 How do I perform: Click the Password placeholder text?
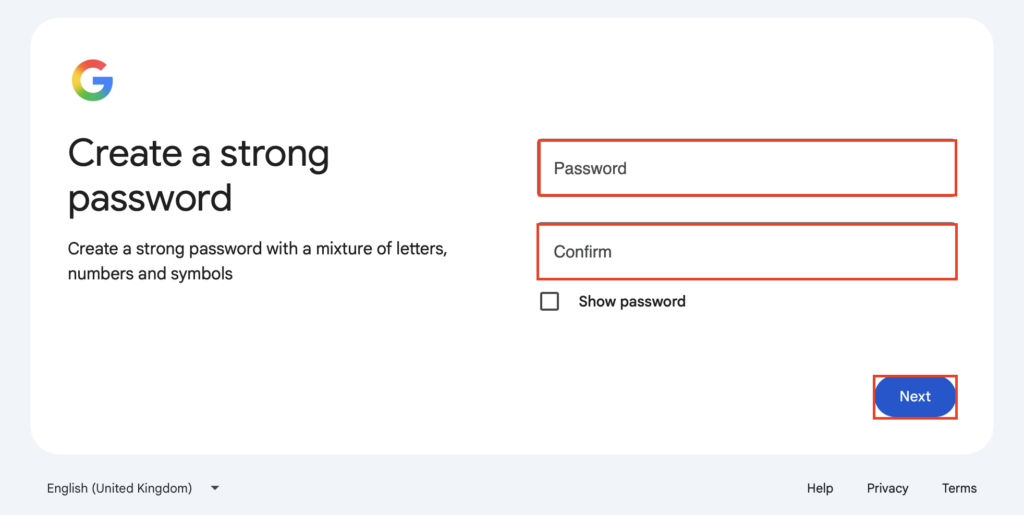[590, 168]
